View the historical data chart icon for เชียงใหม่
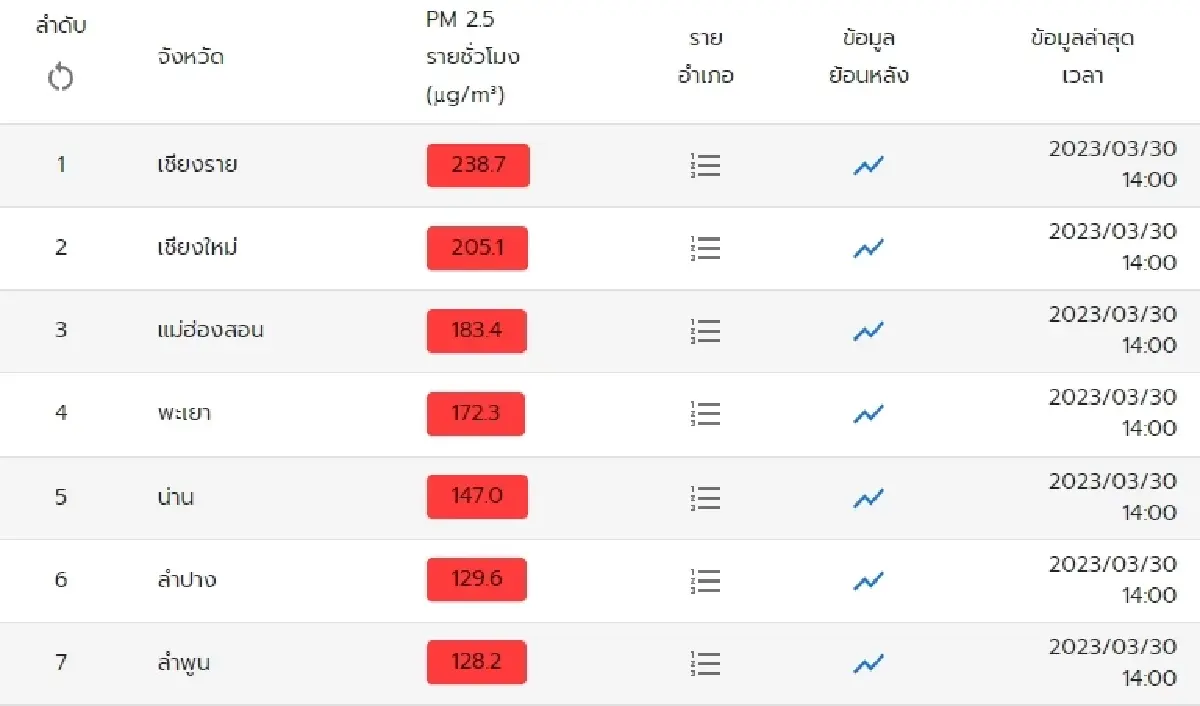Image resolution: width=1200 pixels, height=706 pixels. pyautogui.click(x=869, y=248)
